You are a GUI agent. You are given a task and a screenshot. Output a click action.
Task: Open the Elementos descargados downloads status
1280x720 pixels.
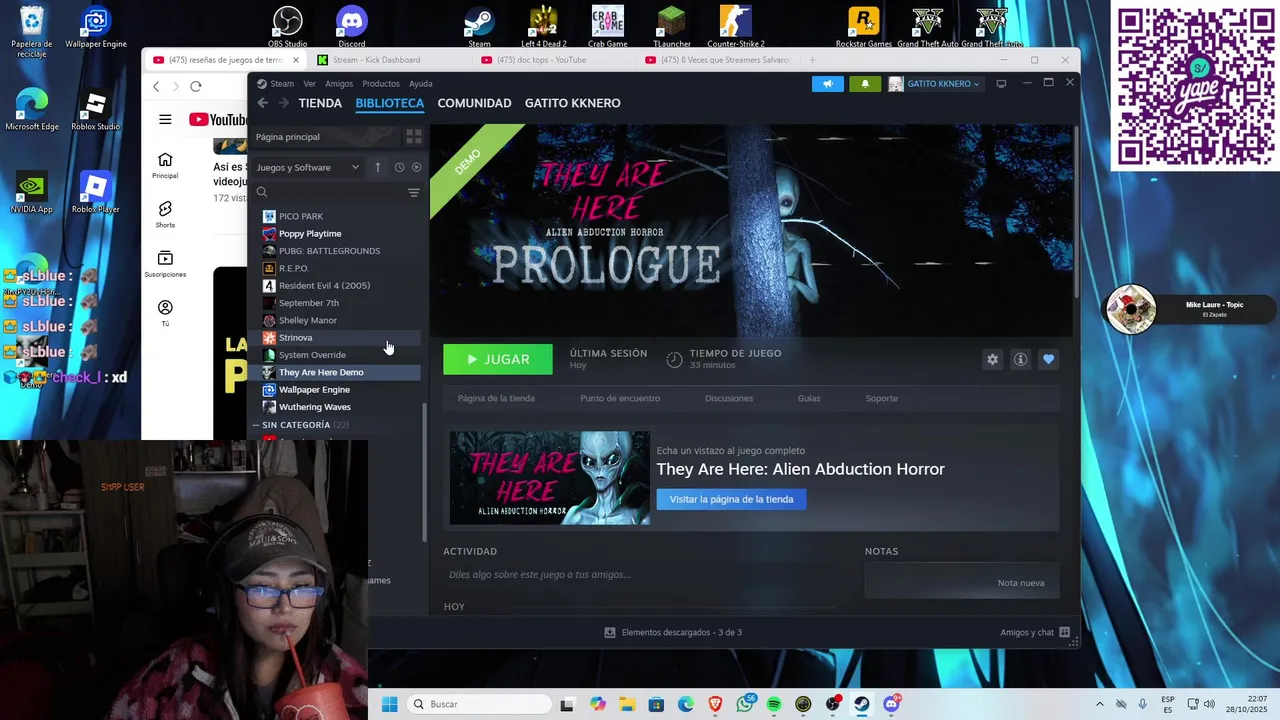pos(673,632)
